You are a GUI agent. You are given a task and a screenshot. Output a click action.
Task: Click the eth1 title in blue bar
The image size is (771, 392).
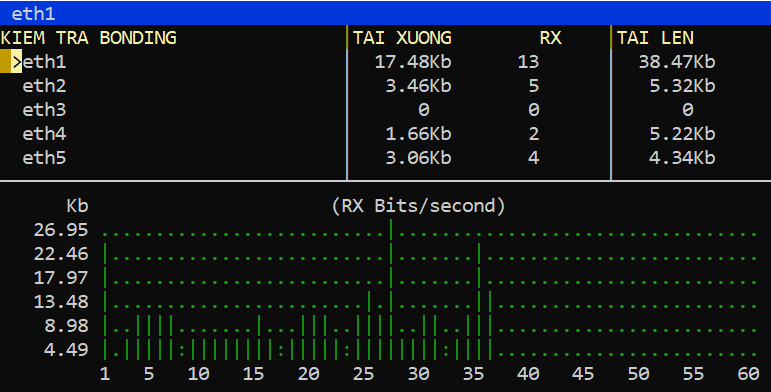[33, 13]
